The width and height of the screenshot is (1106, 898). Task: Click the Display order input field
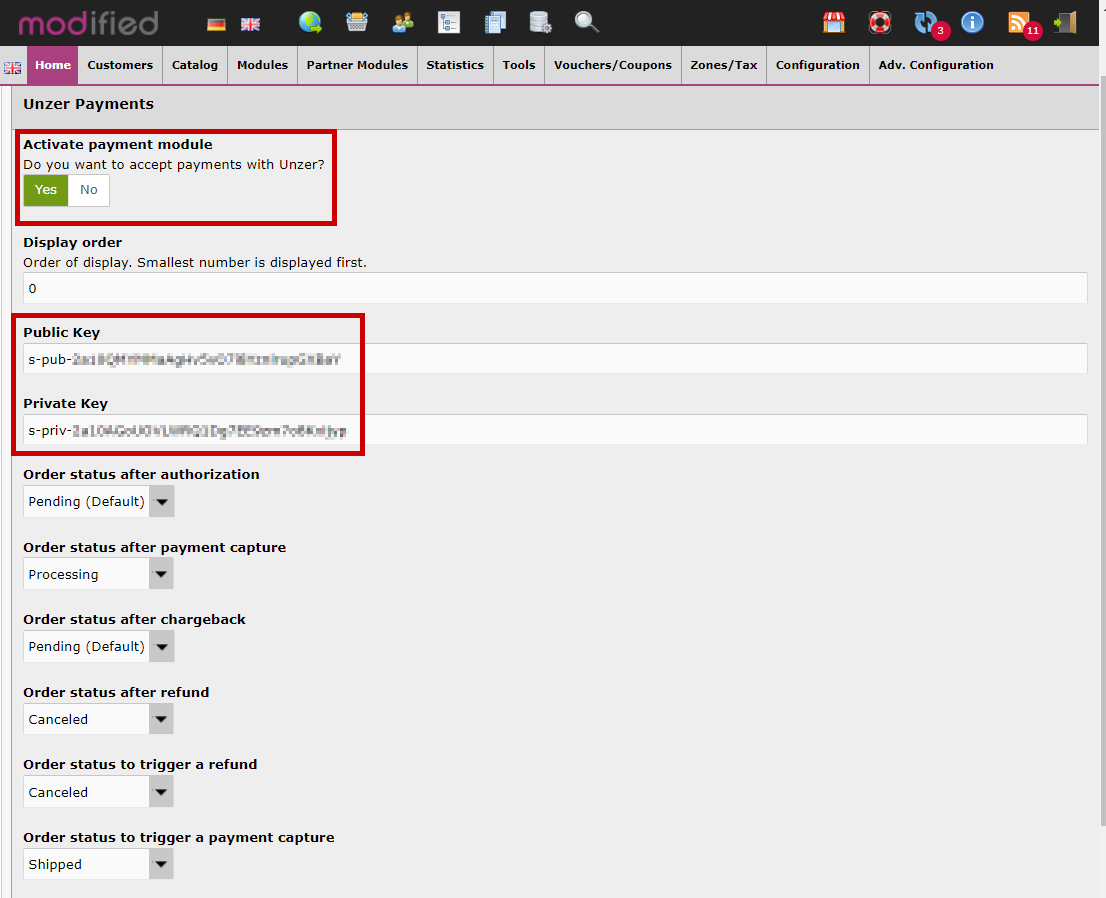pos(555,288)
